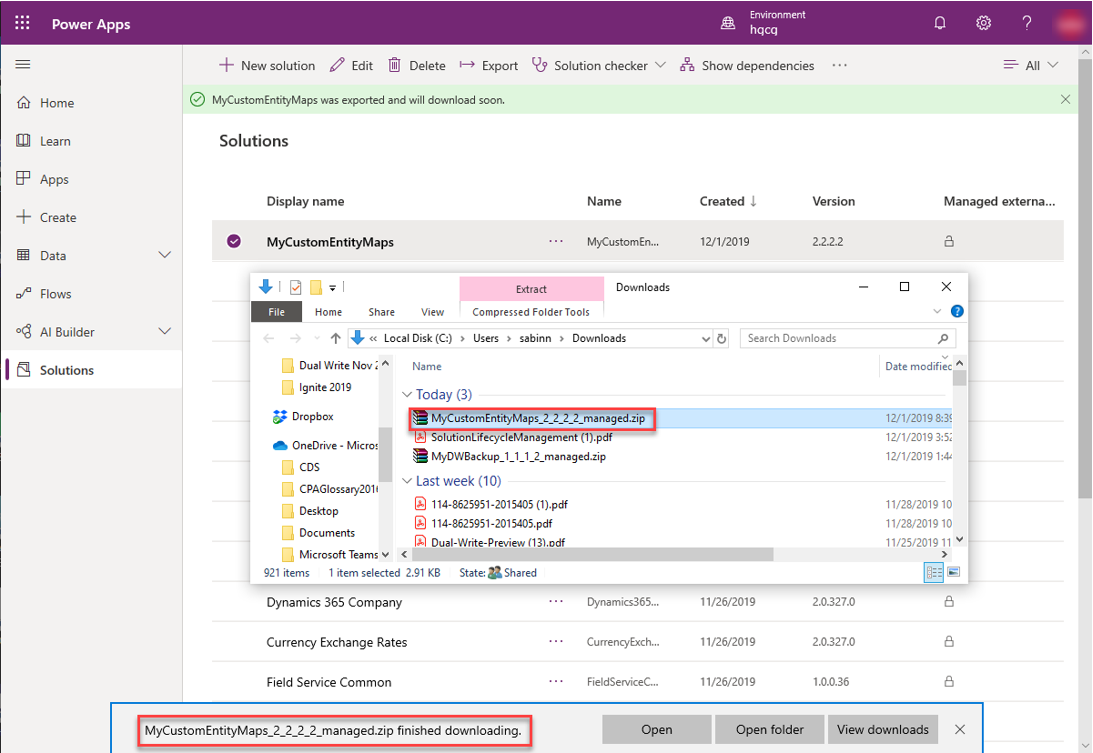Select the Flows icon in navigation
This screenshot has width=1093, height=753.
(x=60, y=293)
